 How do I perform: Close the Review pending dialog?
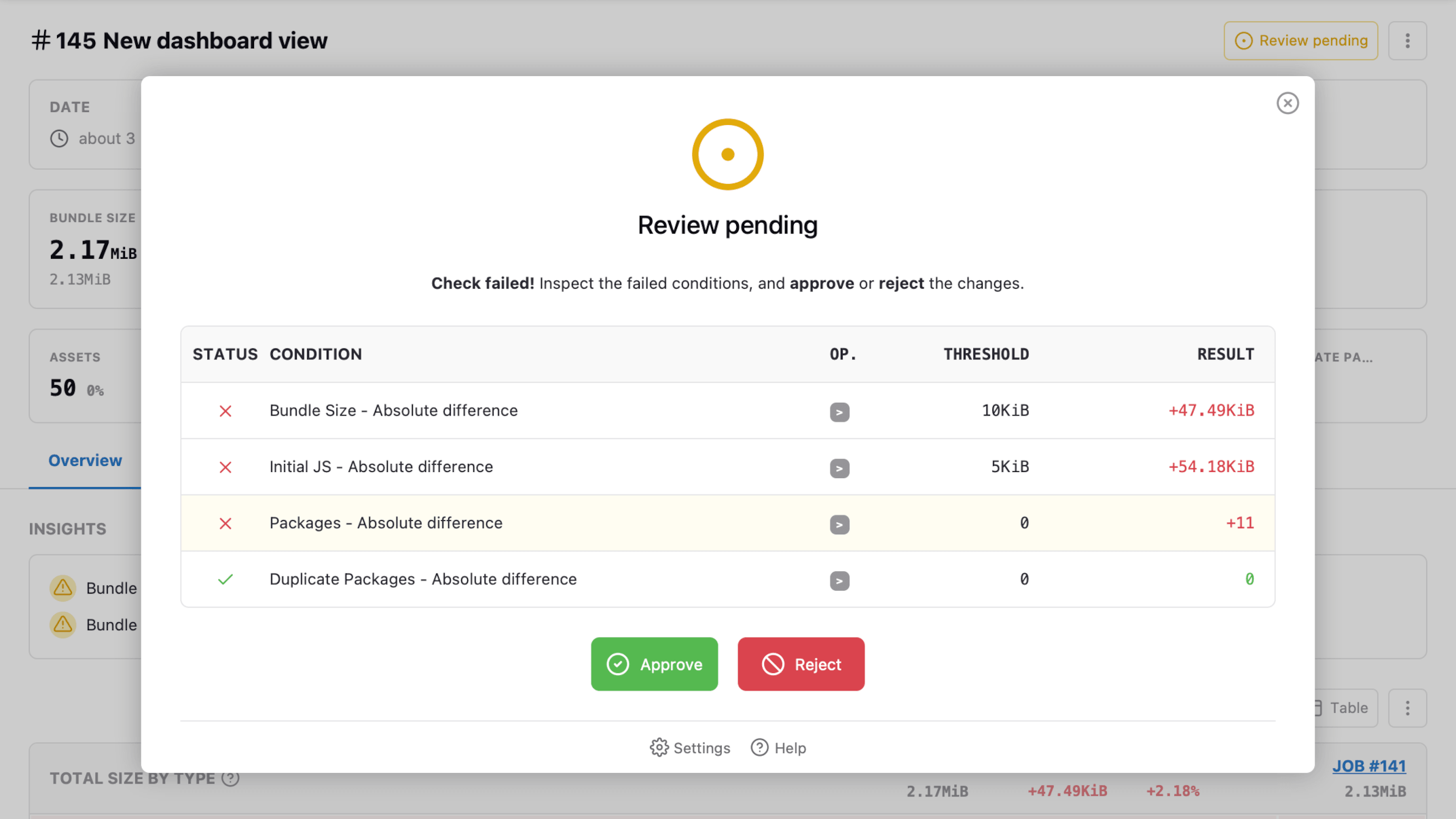coord(1288,103)
